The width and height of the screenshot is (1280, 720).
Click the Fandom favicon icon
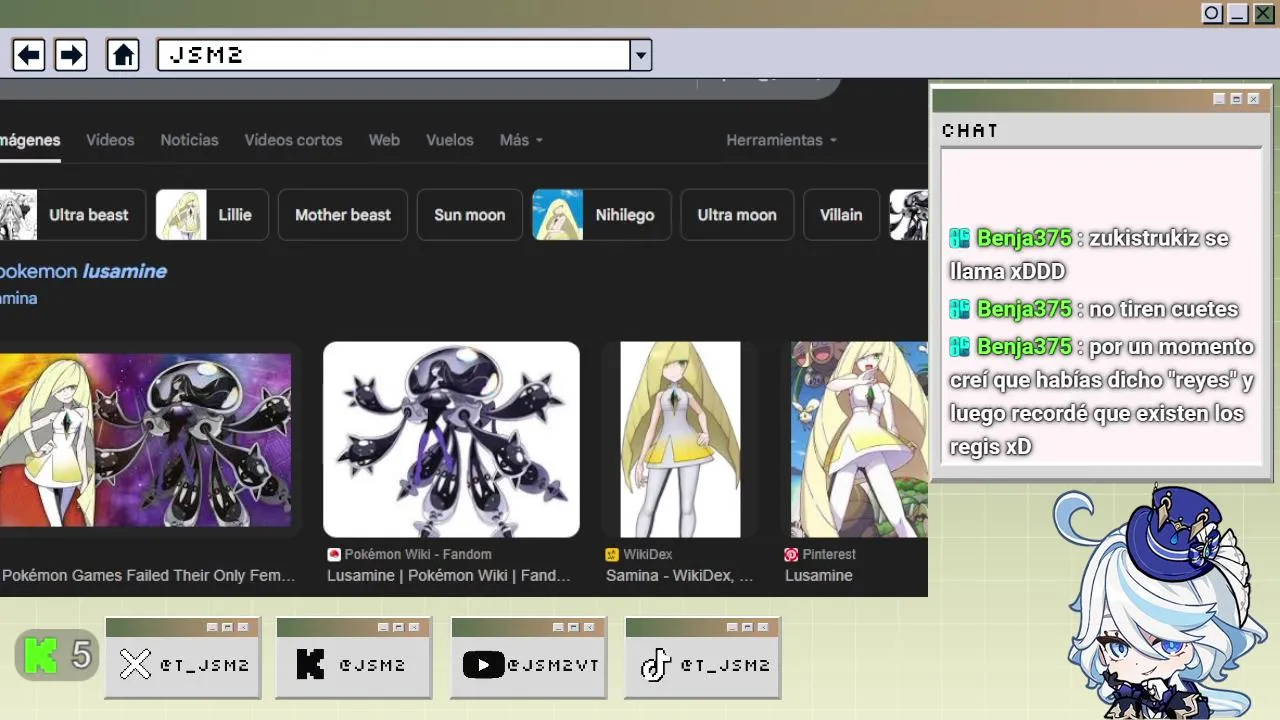334,554
